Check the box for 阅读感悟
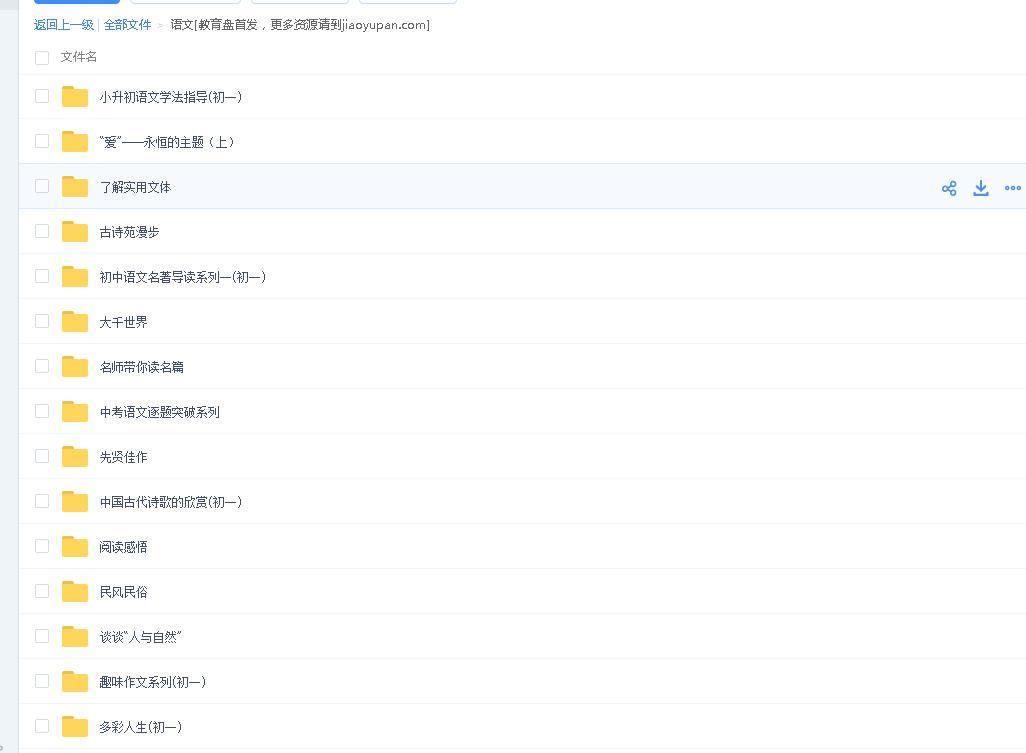 pos(42,546)
